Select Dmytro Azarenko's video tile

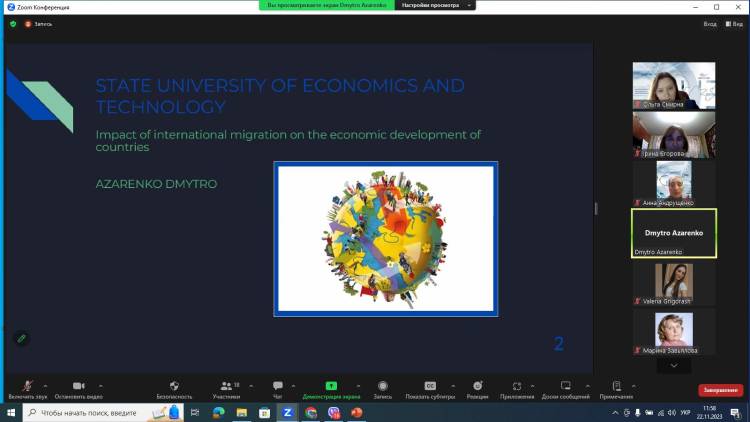pos(673,233)
